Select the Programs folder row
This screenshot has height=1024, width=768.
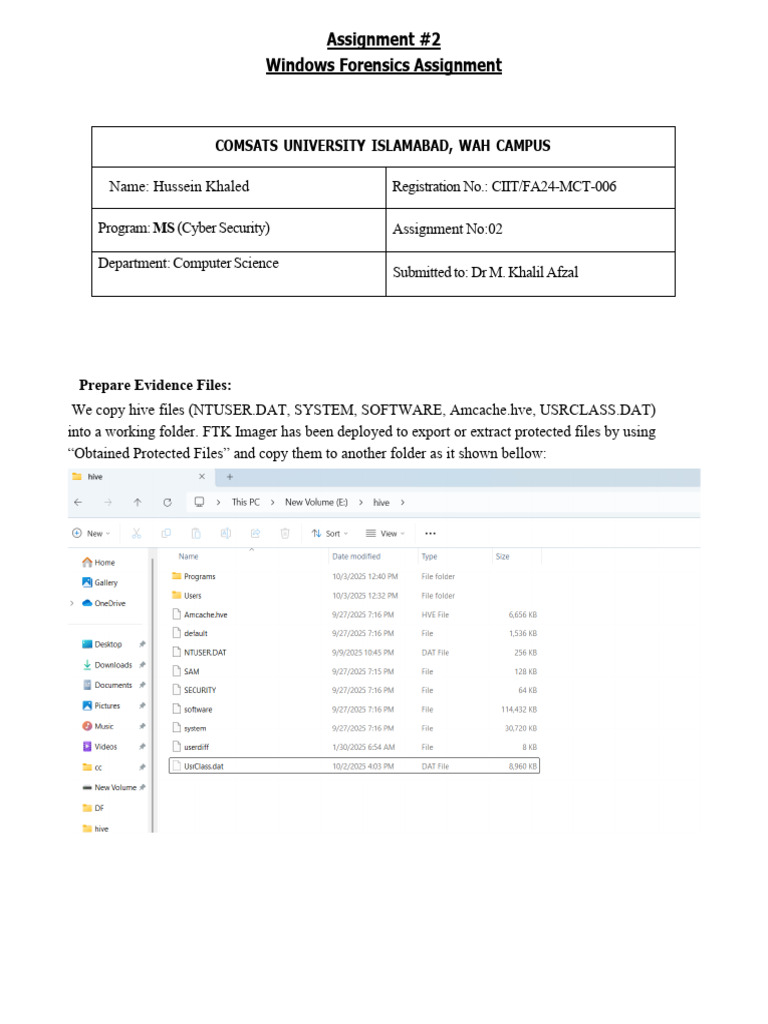coord(355,577)
